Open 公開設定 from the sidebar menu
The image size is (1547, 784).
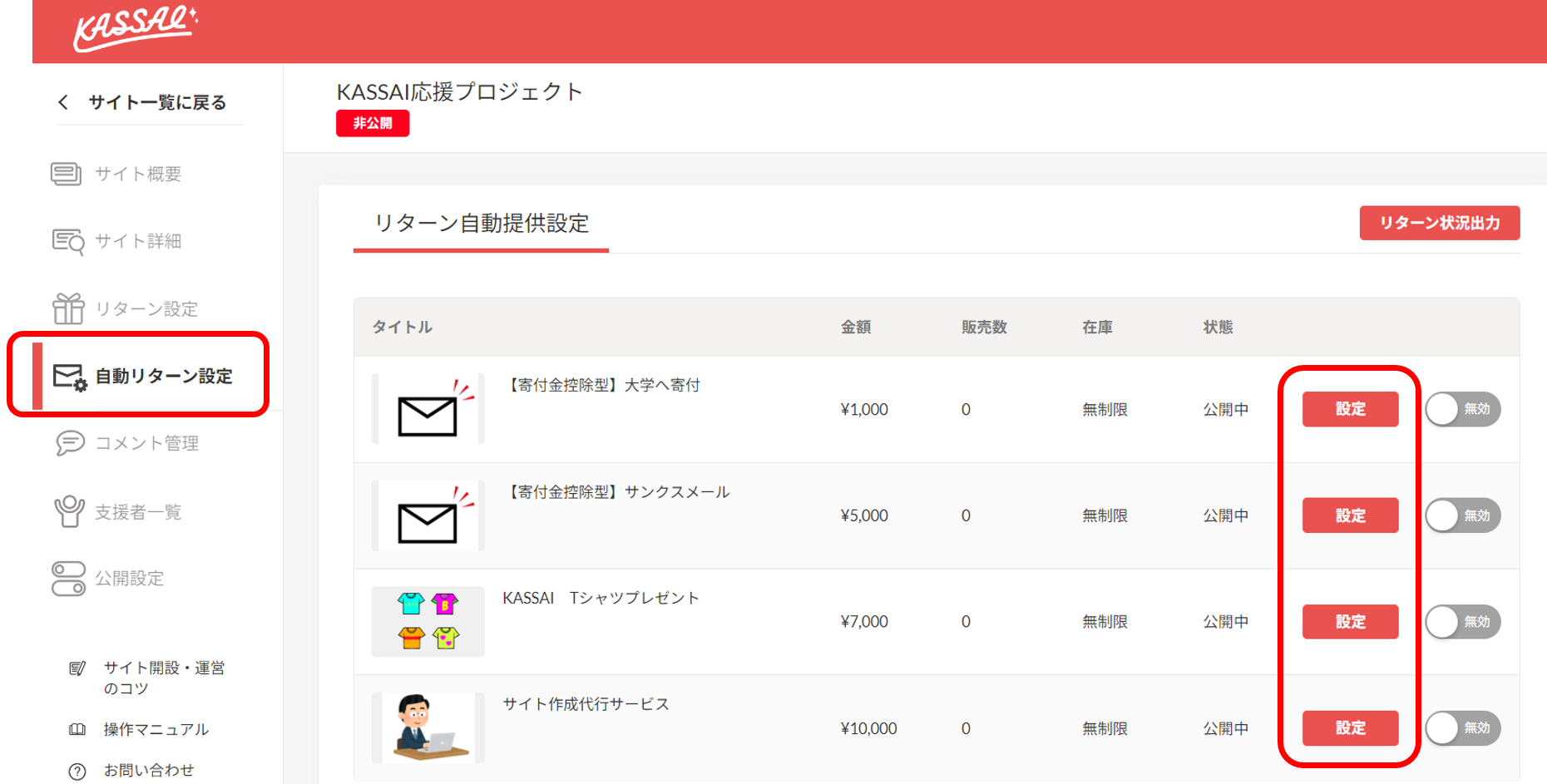pos(129,579)
